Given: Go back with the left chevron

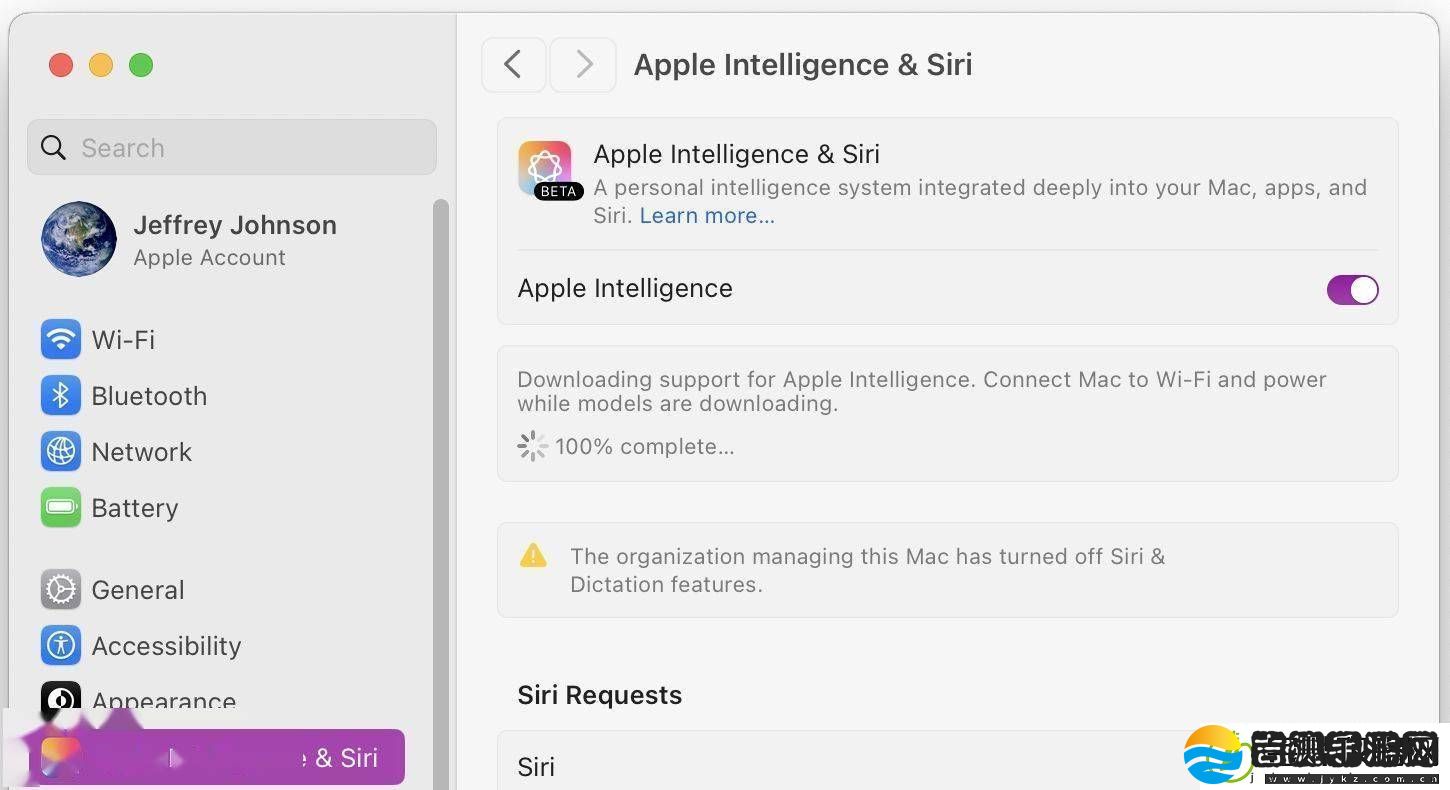Looking at the screenshot, I should coord(514,65).
